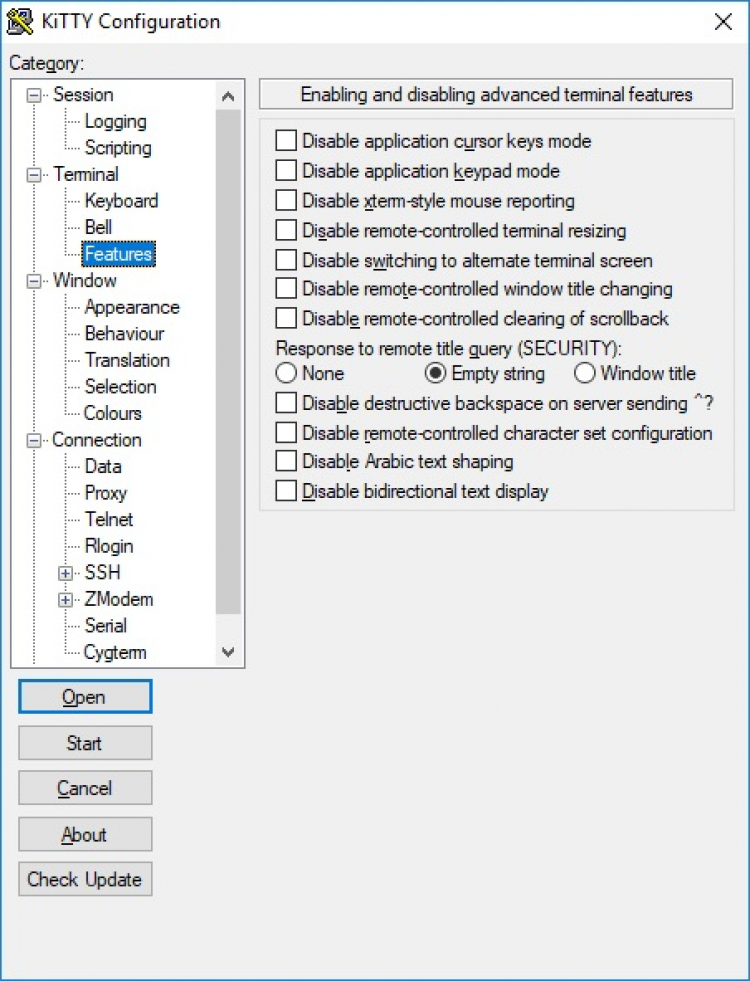Image resolution: width=750 pixels, height=981 pixels.
Task: Collapse the Window tree node
Action: pyautogui.click(x=34, y=281)
